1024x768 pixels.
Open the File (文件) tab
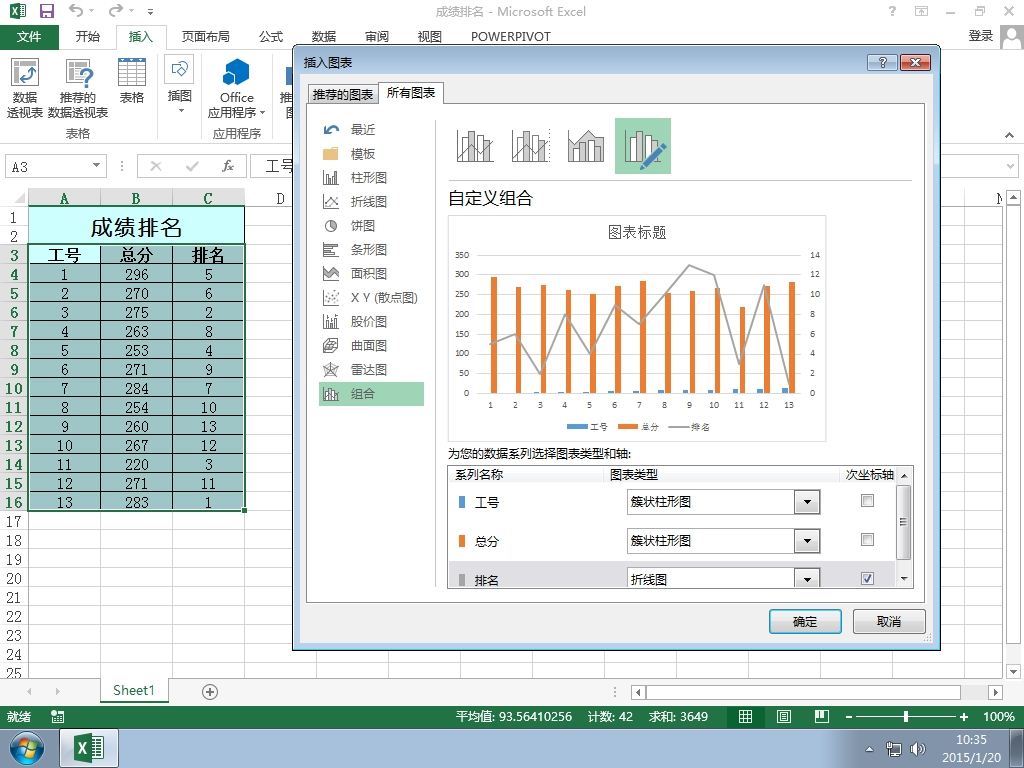(x=29, y=37)
